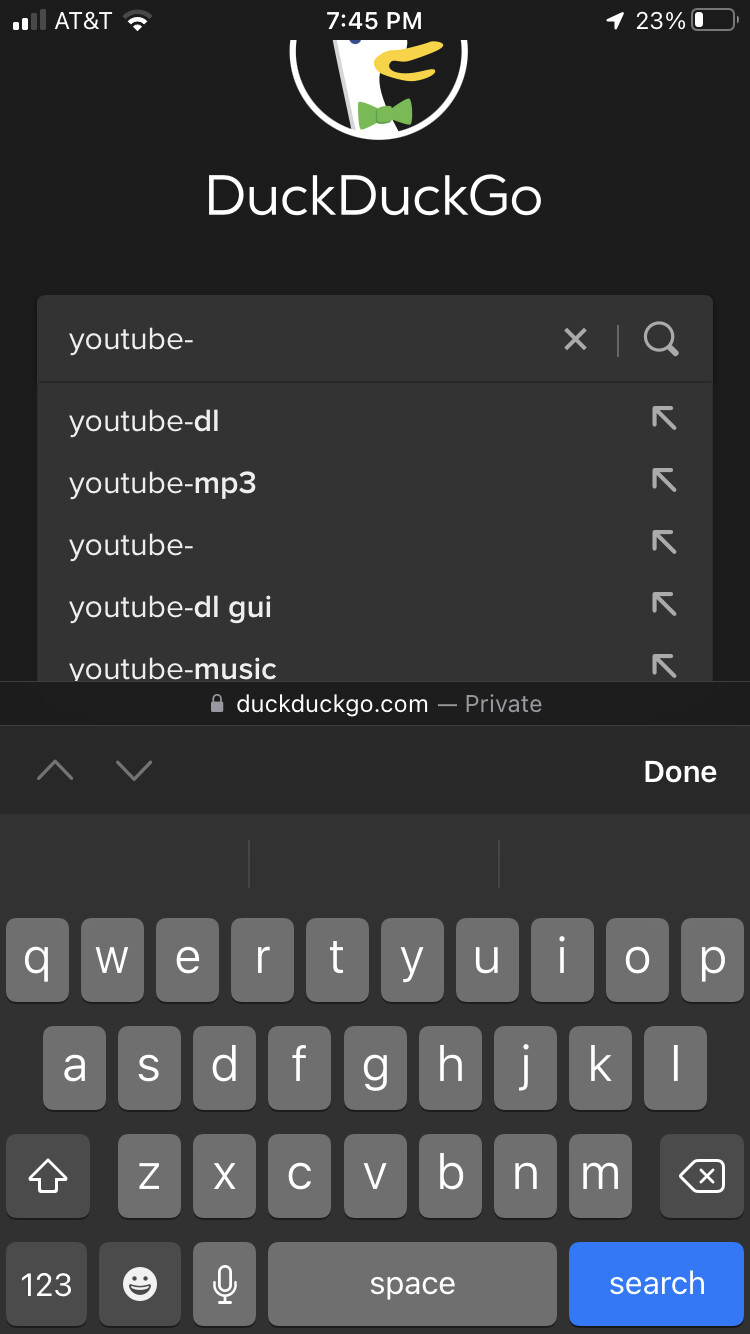Choose the youtube-mp3 suggestion
Screen dimensions: 750x1334
click(163, 484)
